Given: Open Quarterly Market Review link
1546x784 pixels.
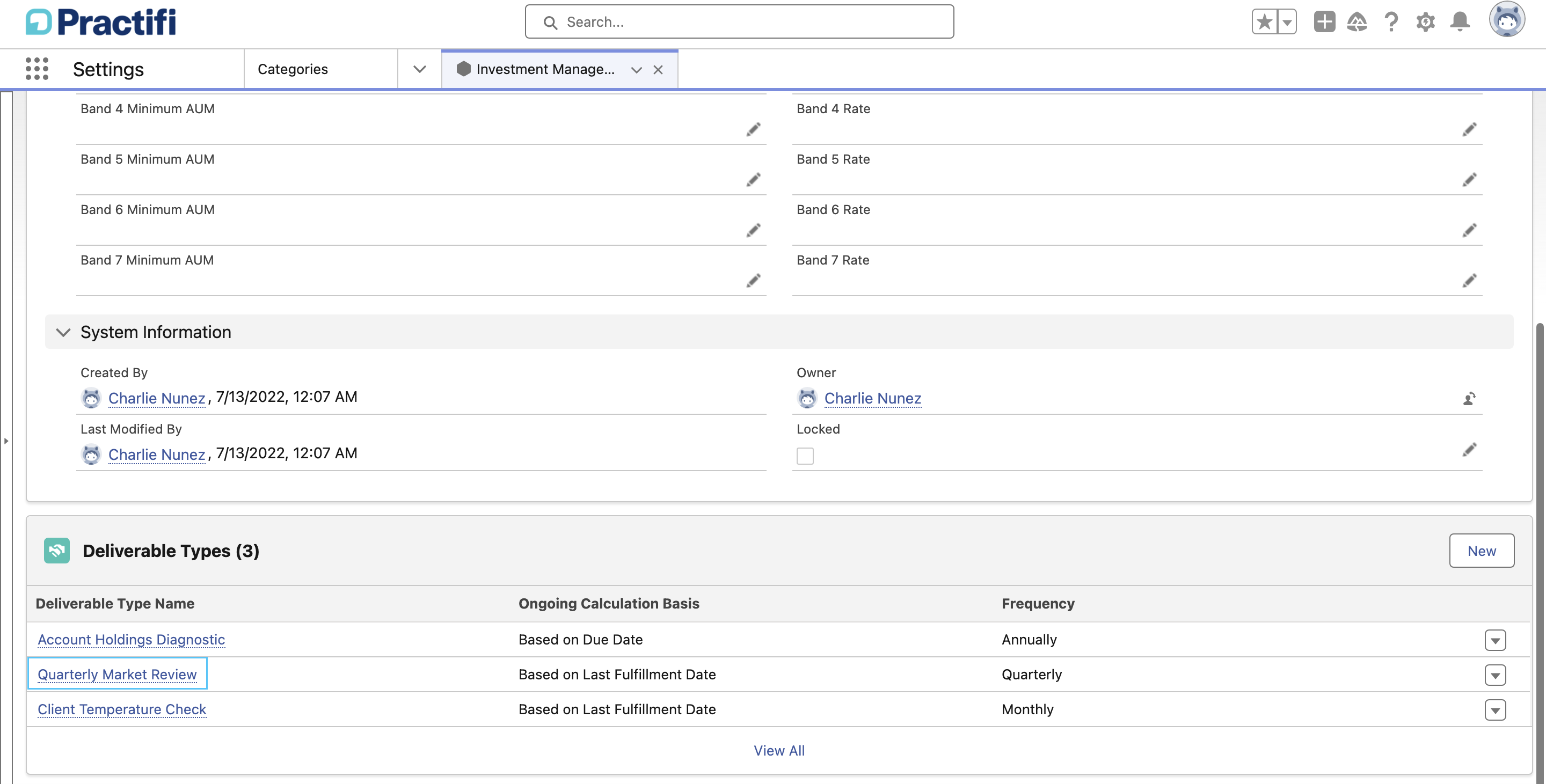Looking at the screenshot, I should (117, 674).
